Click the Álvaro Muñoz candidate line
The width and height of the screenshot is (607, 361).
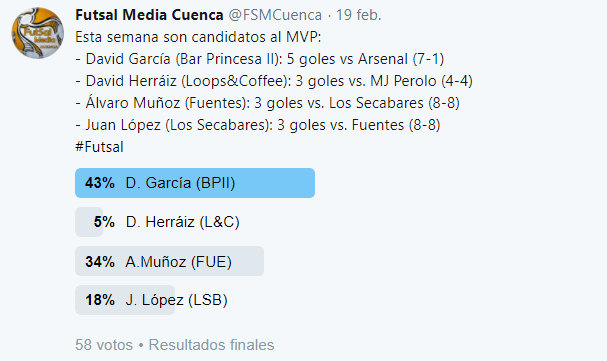[x=267, y=103]
